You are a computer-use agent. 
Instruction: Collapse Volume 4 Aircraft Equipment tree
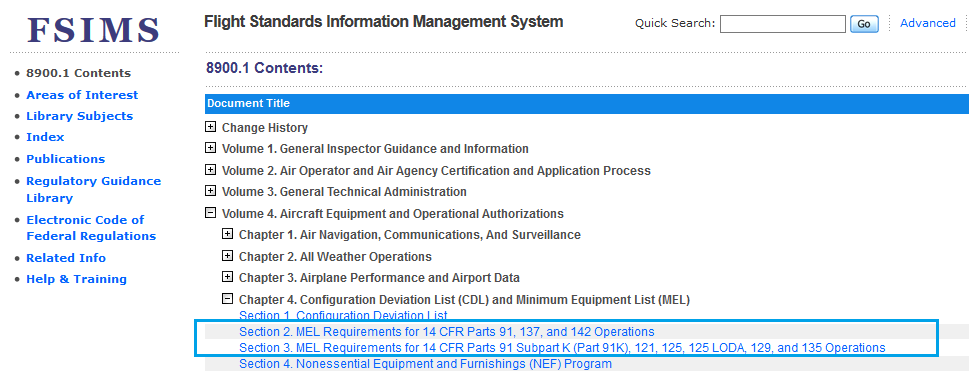click(x=211, y=213)
